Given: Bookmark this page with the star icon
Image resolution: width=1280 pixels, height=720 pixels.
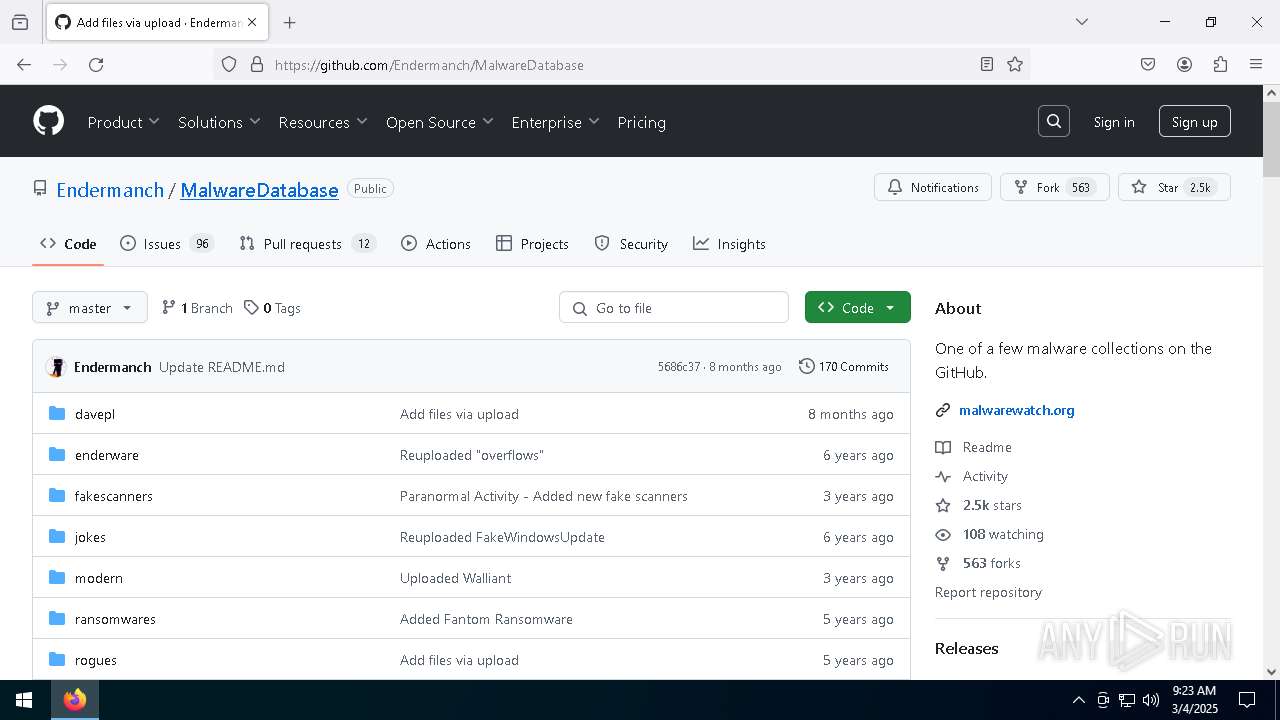Looking at the screenshot, I should [1015, 64].
